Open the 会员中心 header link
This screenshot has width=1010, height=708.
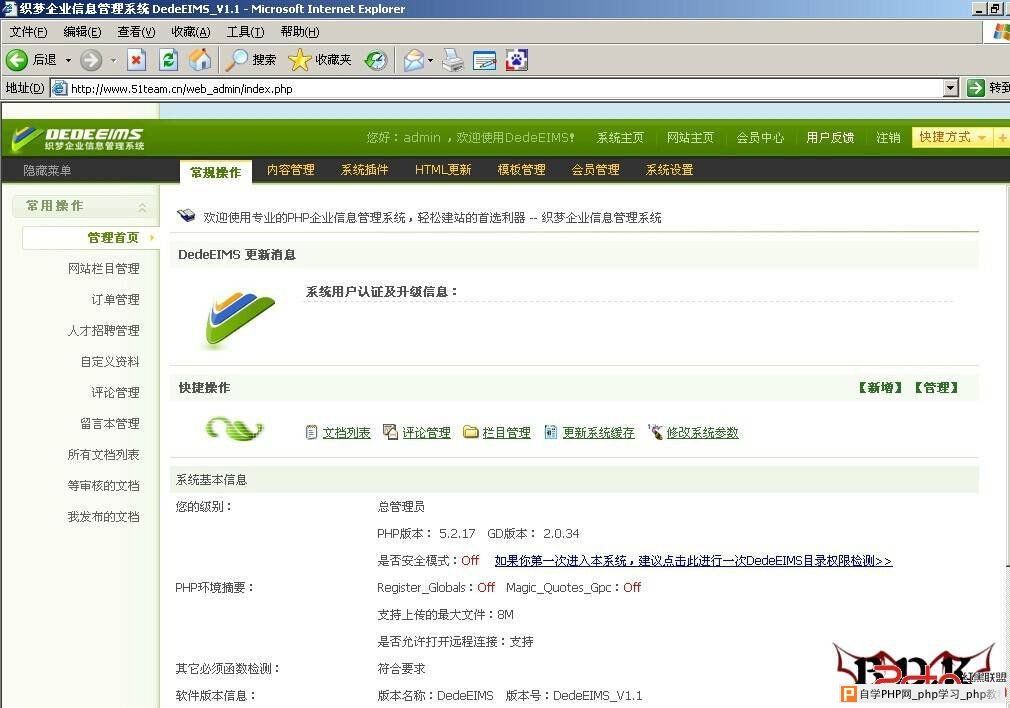click(760, 138)
